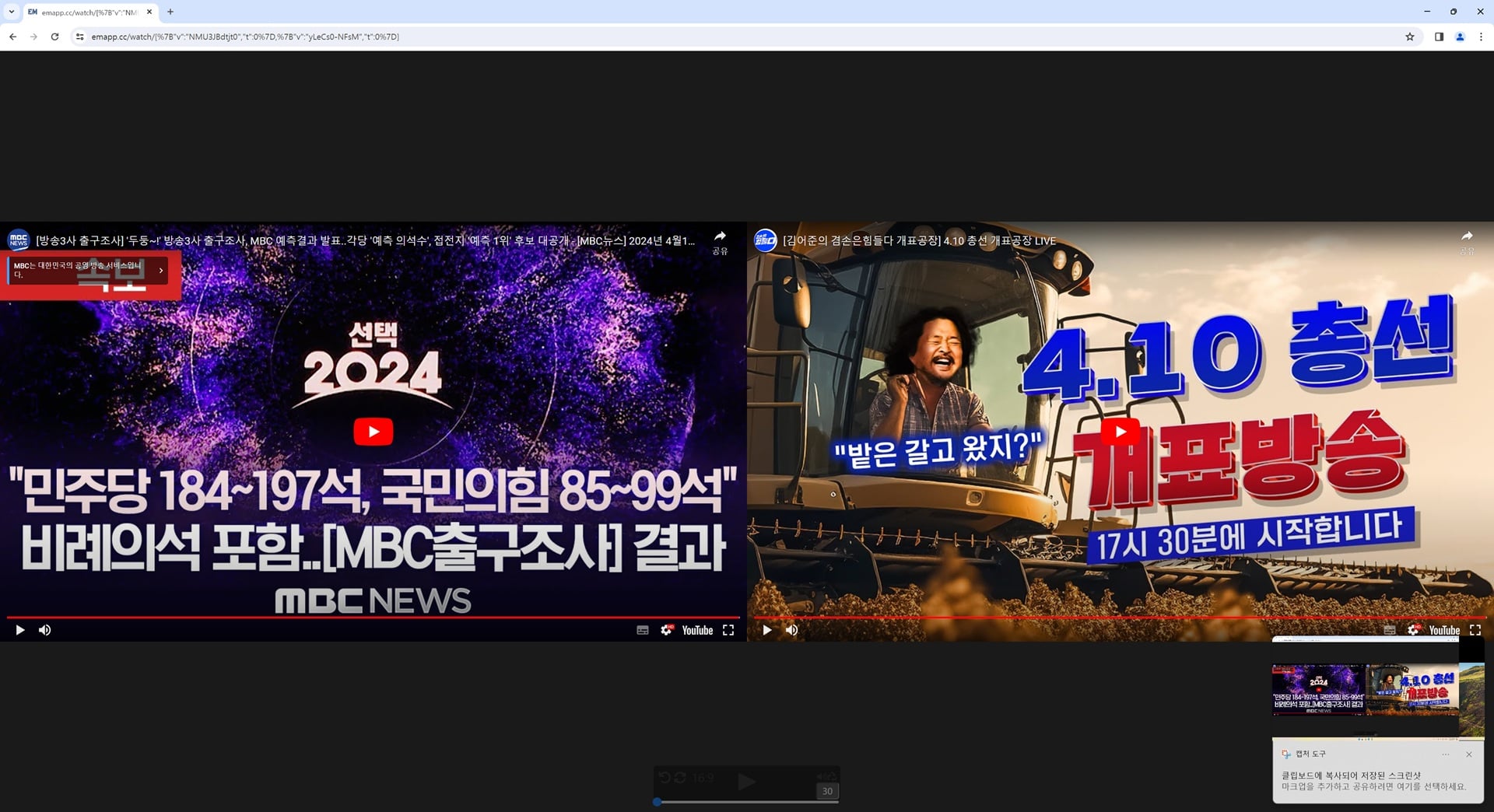Open 개표공장 video on YouTube via logo

1444,630
